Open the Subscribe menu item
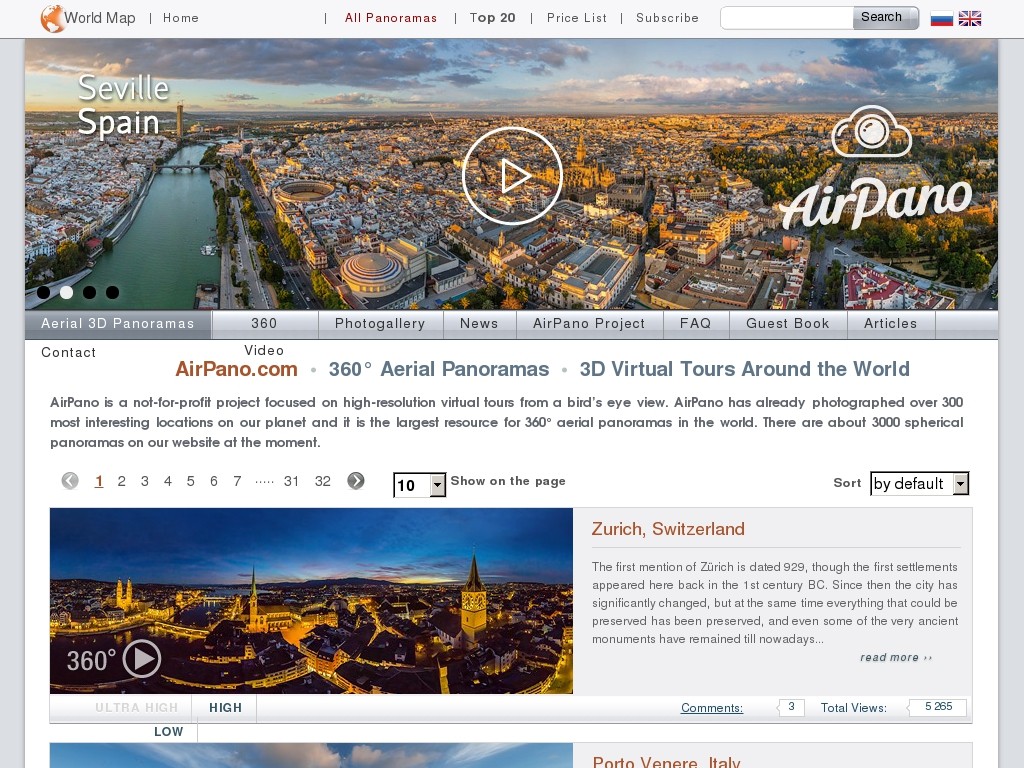Screen dimensions: 1024x768 pos(667,18)
